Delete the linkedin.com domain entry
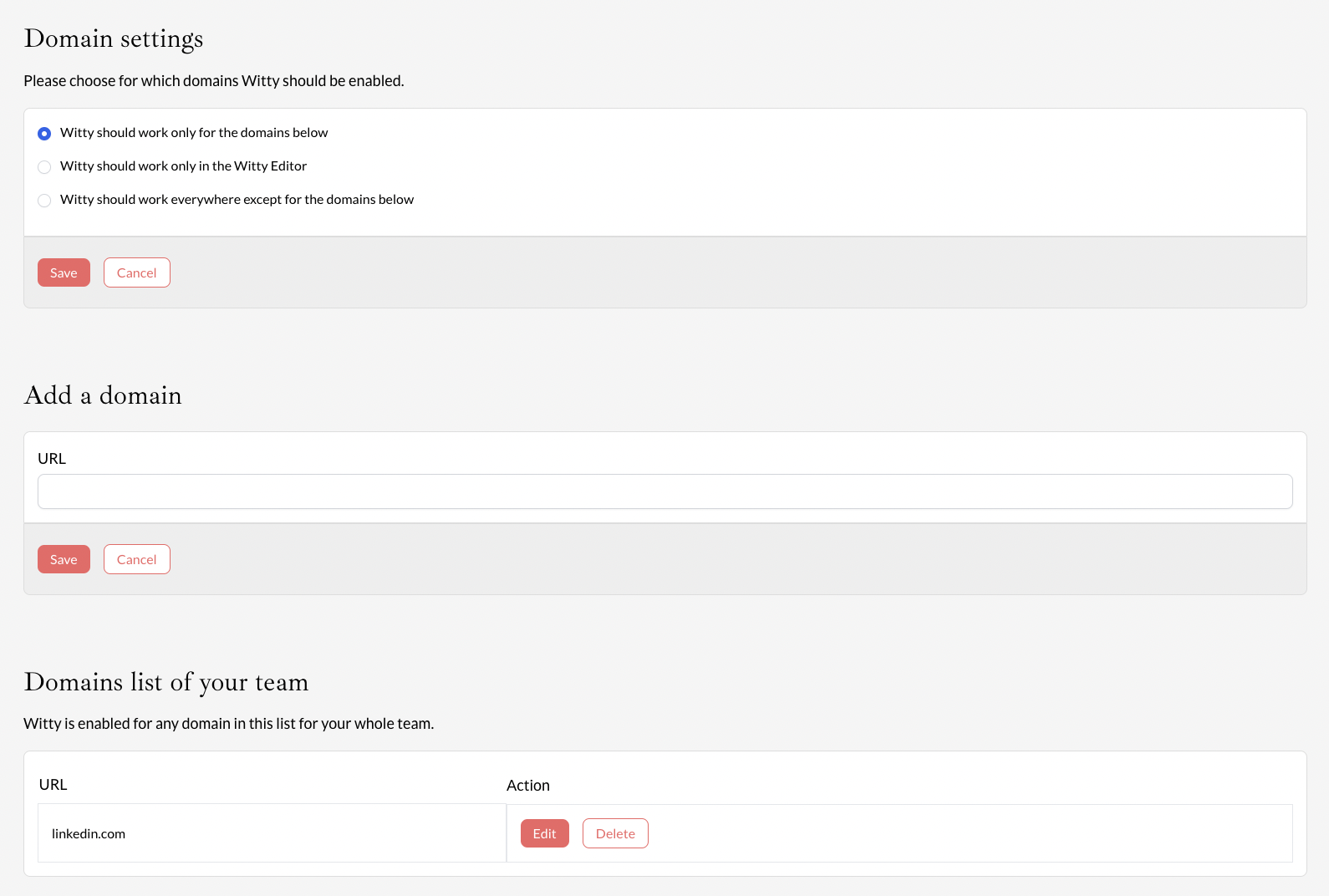 [615, 833]
